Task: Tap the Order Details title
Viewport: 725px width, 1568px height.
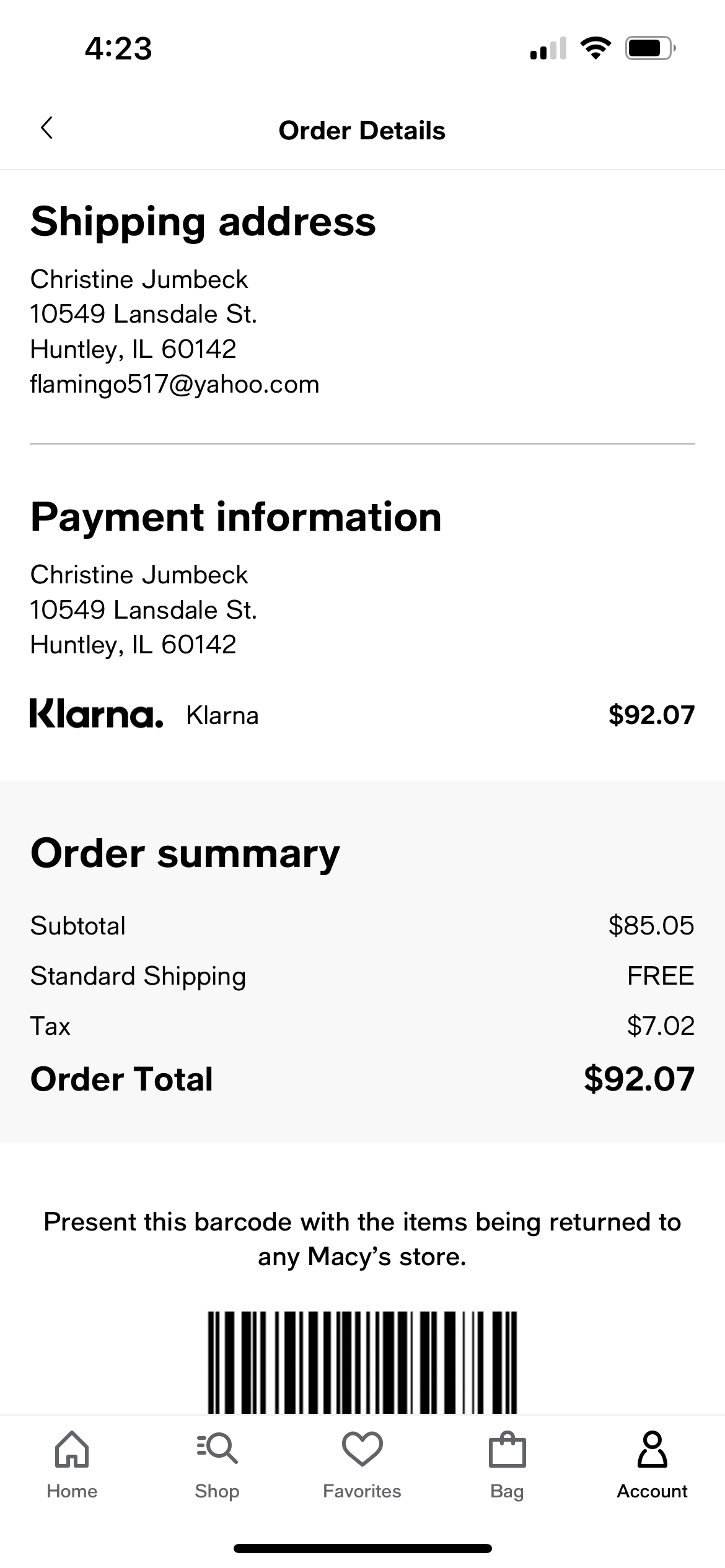Action: click(362, 131)
